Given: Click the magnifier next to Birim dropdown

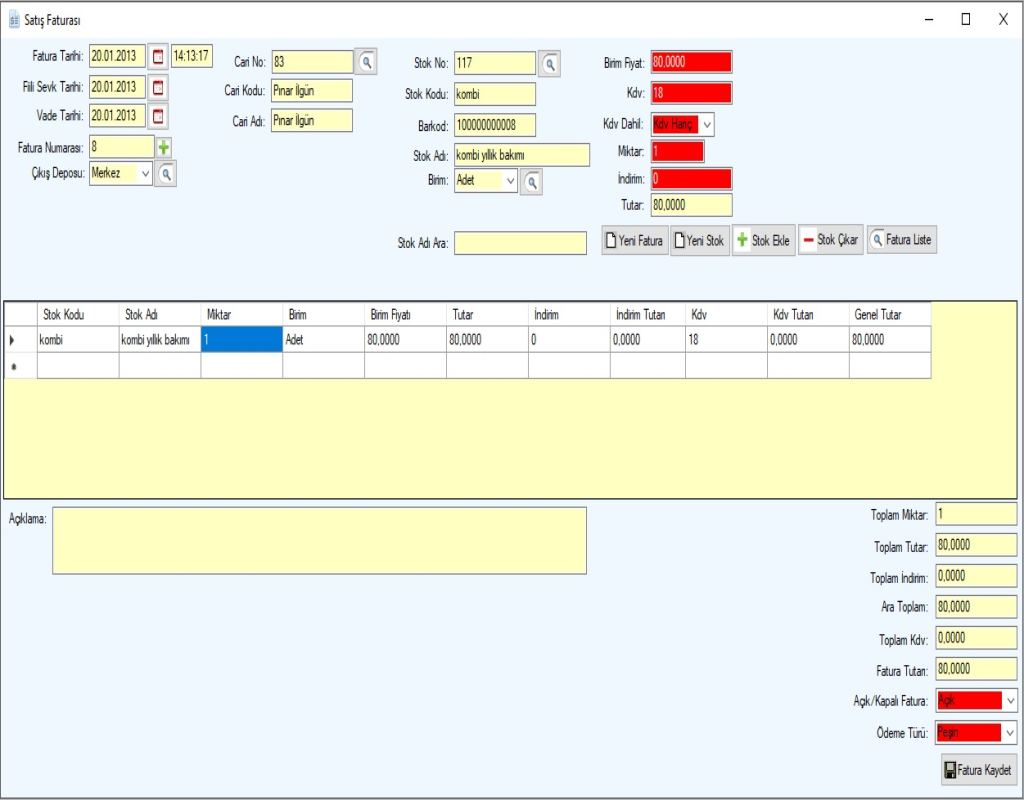Looking at the screenshot, I should click(x=532, y=182).
